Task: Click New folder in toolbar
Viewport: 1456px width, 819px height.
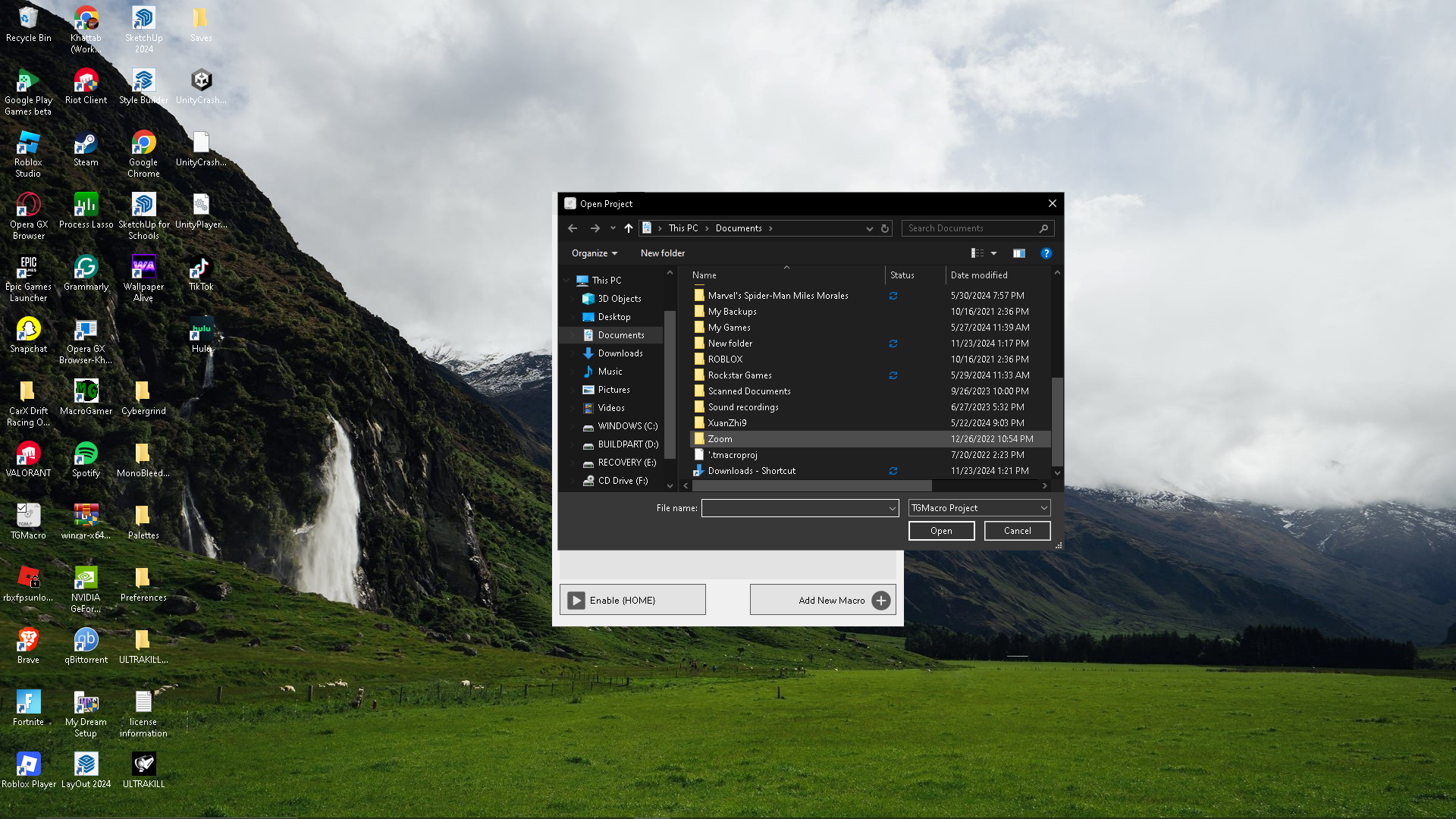Action: pos(662,253)
